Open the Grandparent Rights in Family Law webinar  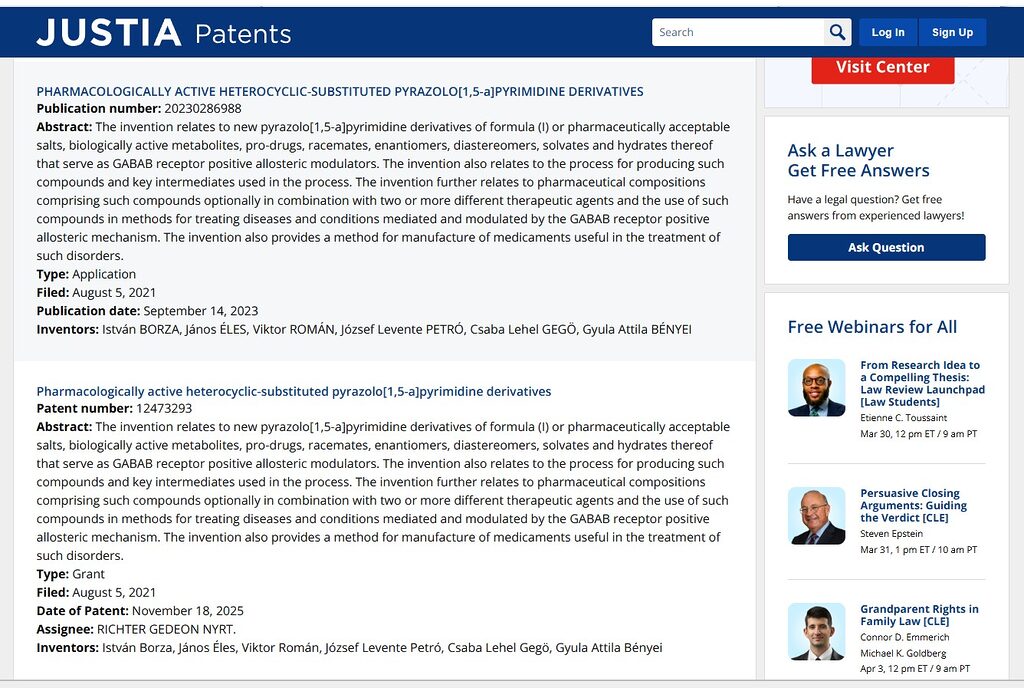coord(920,615)
